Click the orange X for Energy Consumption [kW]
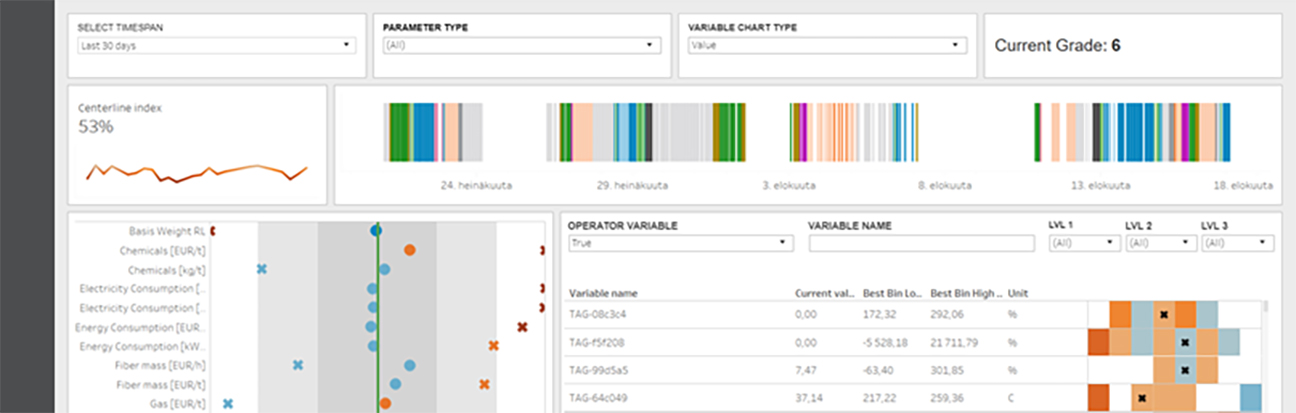Image resolution: width=1296 pixels, height=413 pixels. [494, 346]
